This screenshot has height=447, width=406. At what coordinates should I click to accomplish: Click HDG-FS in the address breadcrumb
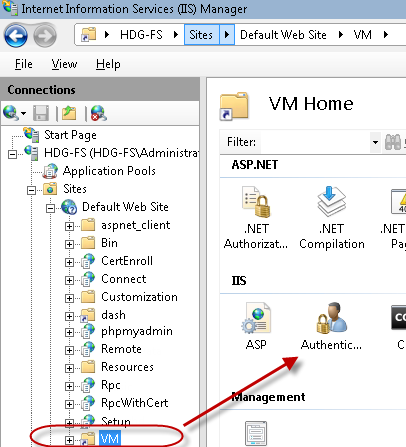point(141,35)
